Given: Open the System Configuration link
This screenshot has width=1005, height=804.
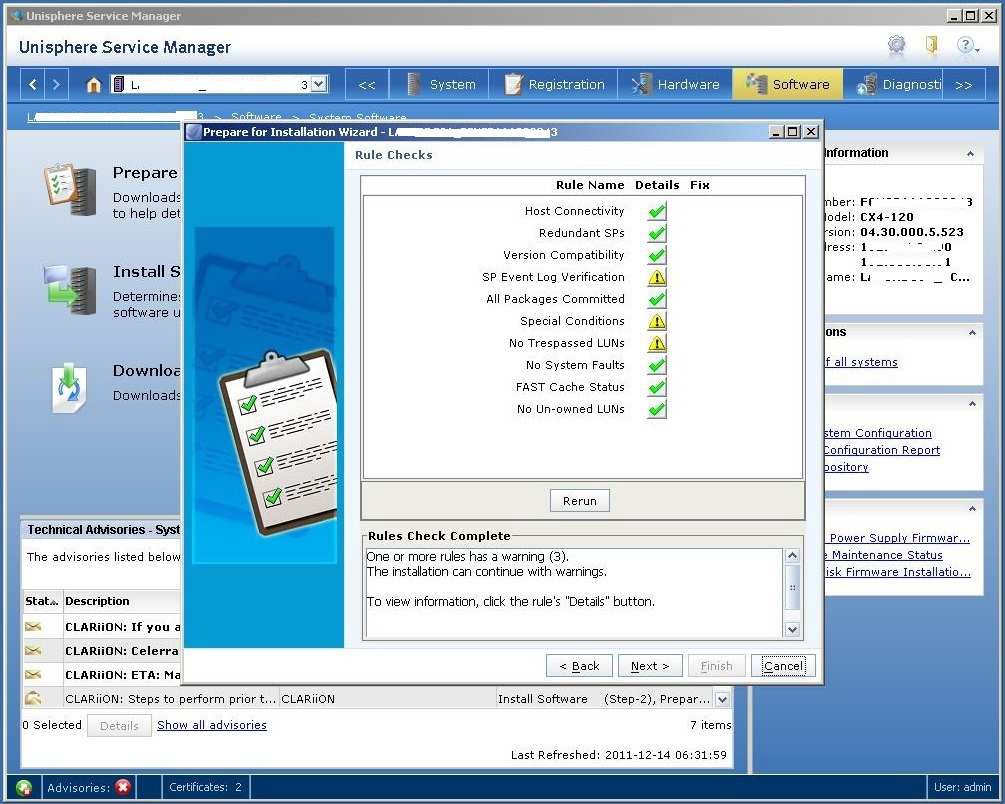Looking at the screenshot, I should [878, 433].
